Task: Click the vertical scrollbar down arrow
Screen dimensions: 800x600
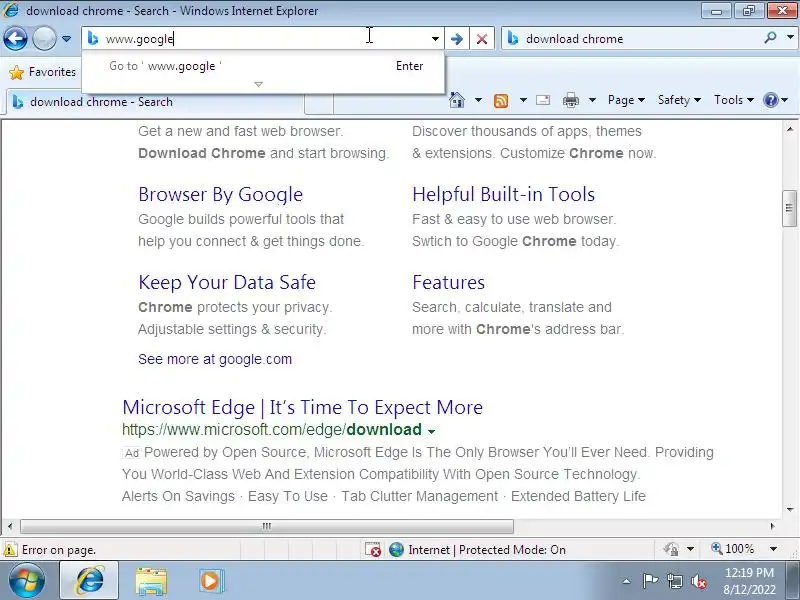Action: click(x=790, y=509)
